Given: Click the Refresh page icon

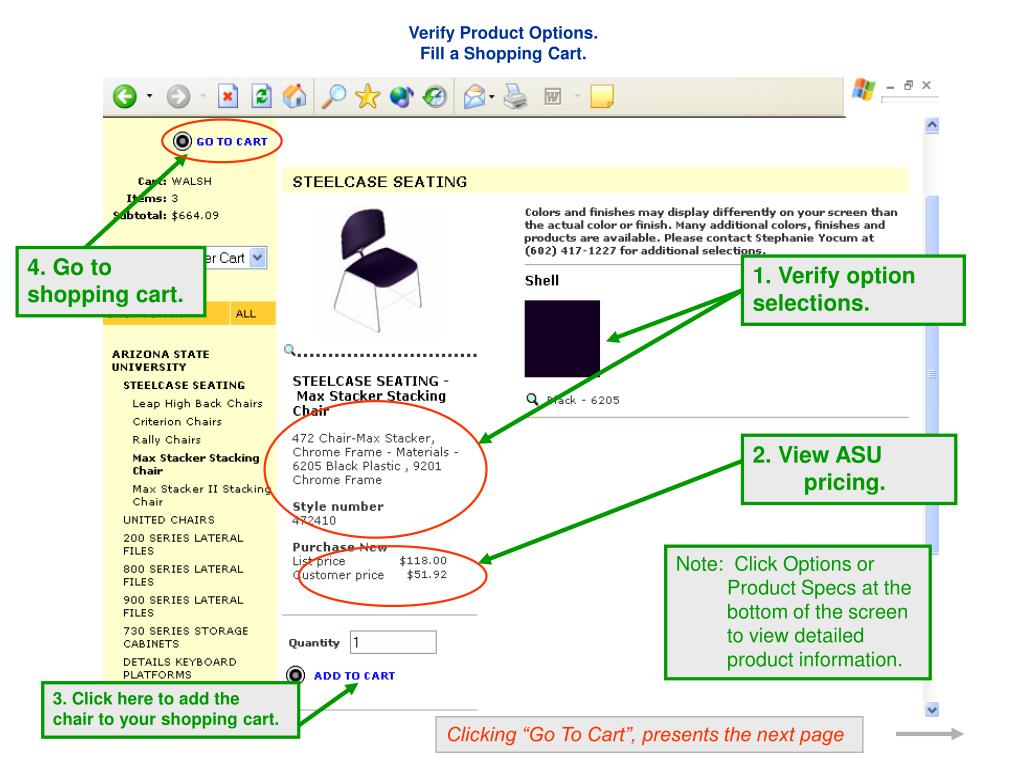Looking at the screenshot, I should click(x=261, y=97).
